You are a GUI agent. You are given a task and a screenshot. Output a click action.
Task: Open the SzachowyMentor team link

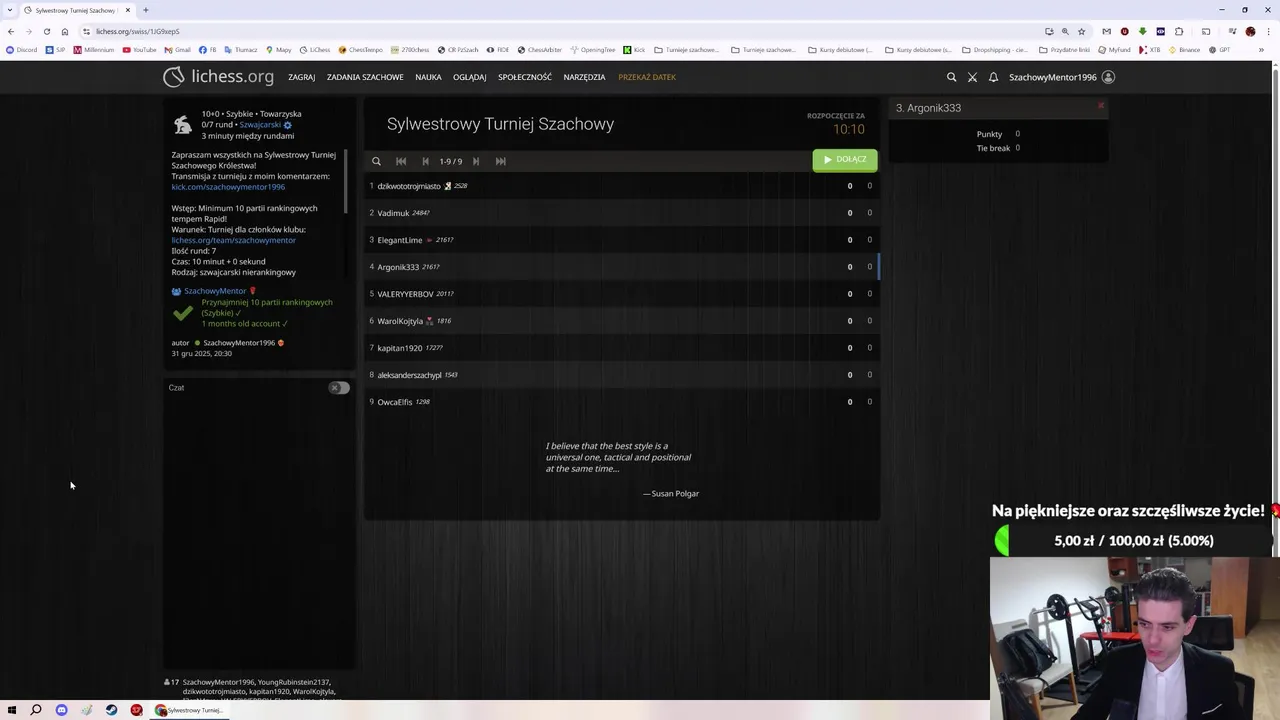tap(214, 291)
